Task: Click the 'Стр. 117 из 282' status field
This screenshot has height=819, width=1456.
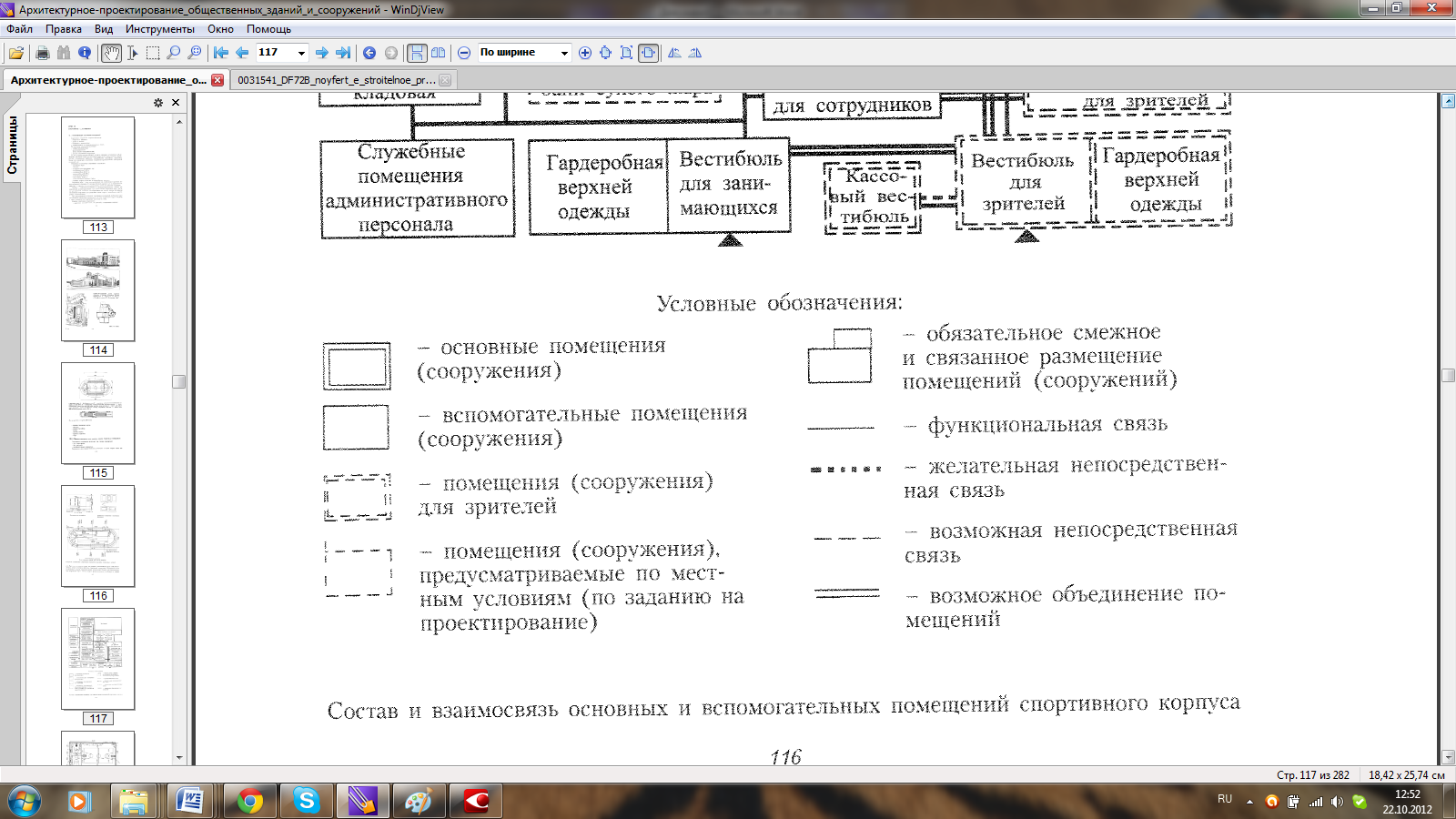Action: coord(1313,775)
